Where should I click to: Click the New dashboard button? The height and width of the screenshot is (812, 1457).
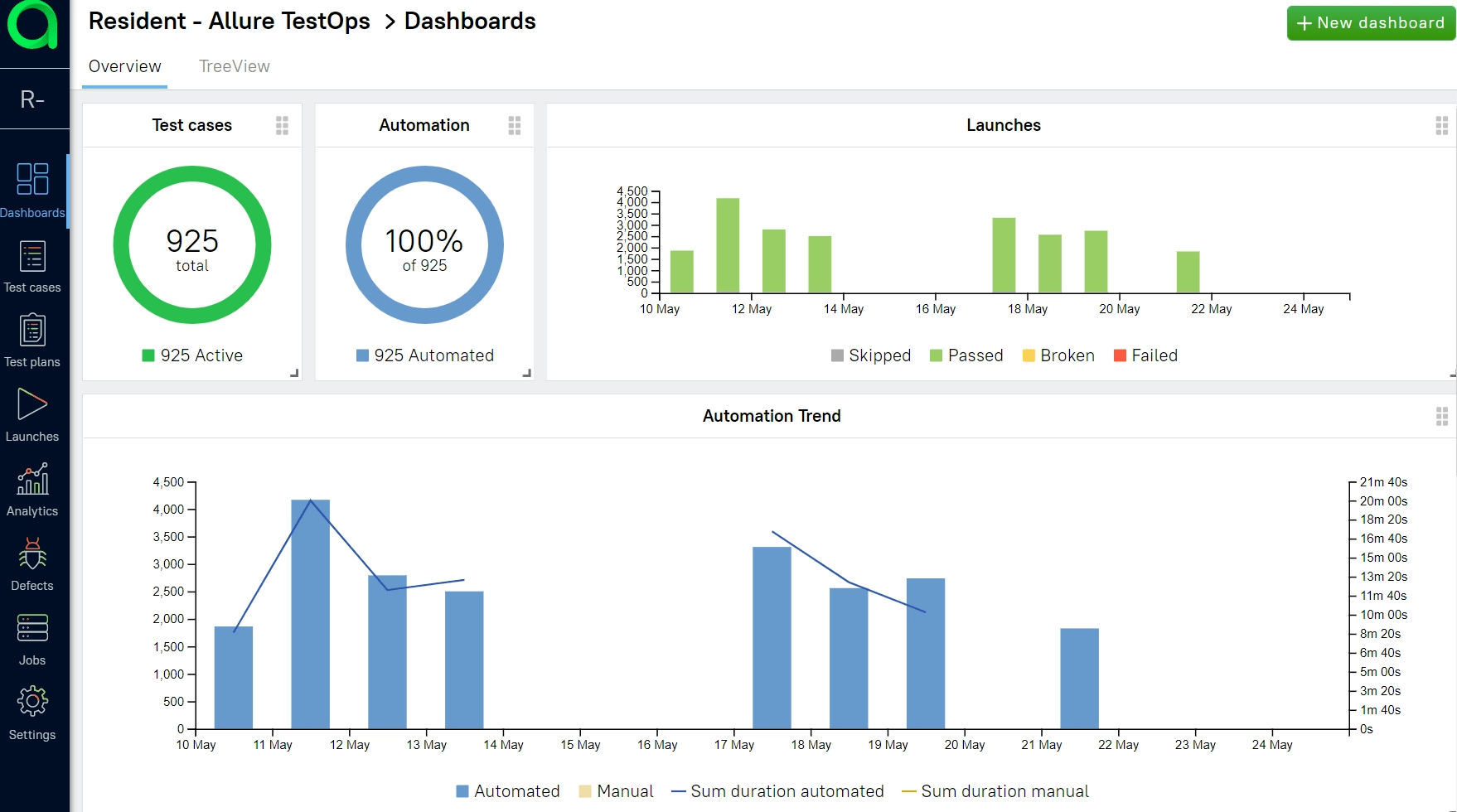pyautogui.click(x=1370, y=23)
